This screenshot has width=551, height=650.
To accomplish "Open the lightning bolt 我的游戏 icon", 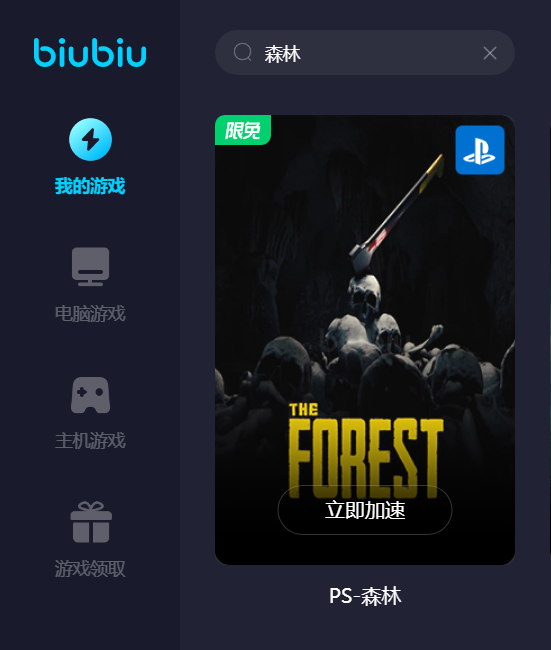I will click(x=90, y=139).
